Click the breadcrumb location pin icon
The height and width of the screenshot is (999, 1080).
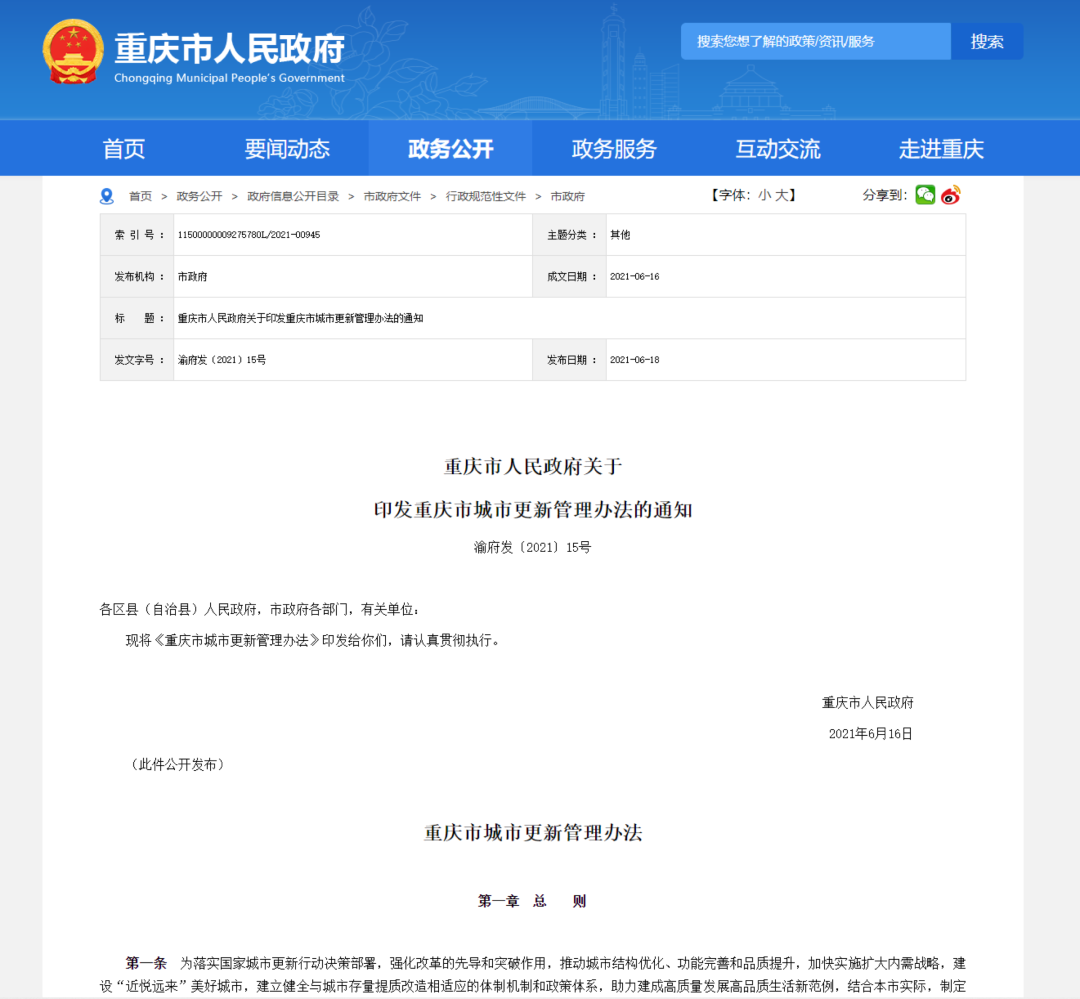(107, 196)
